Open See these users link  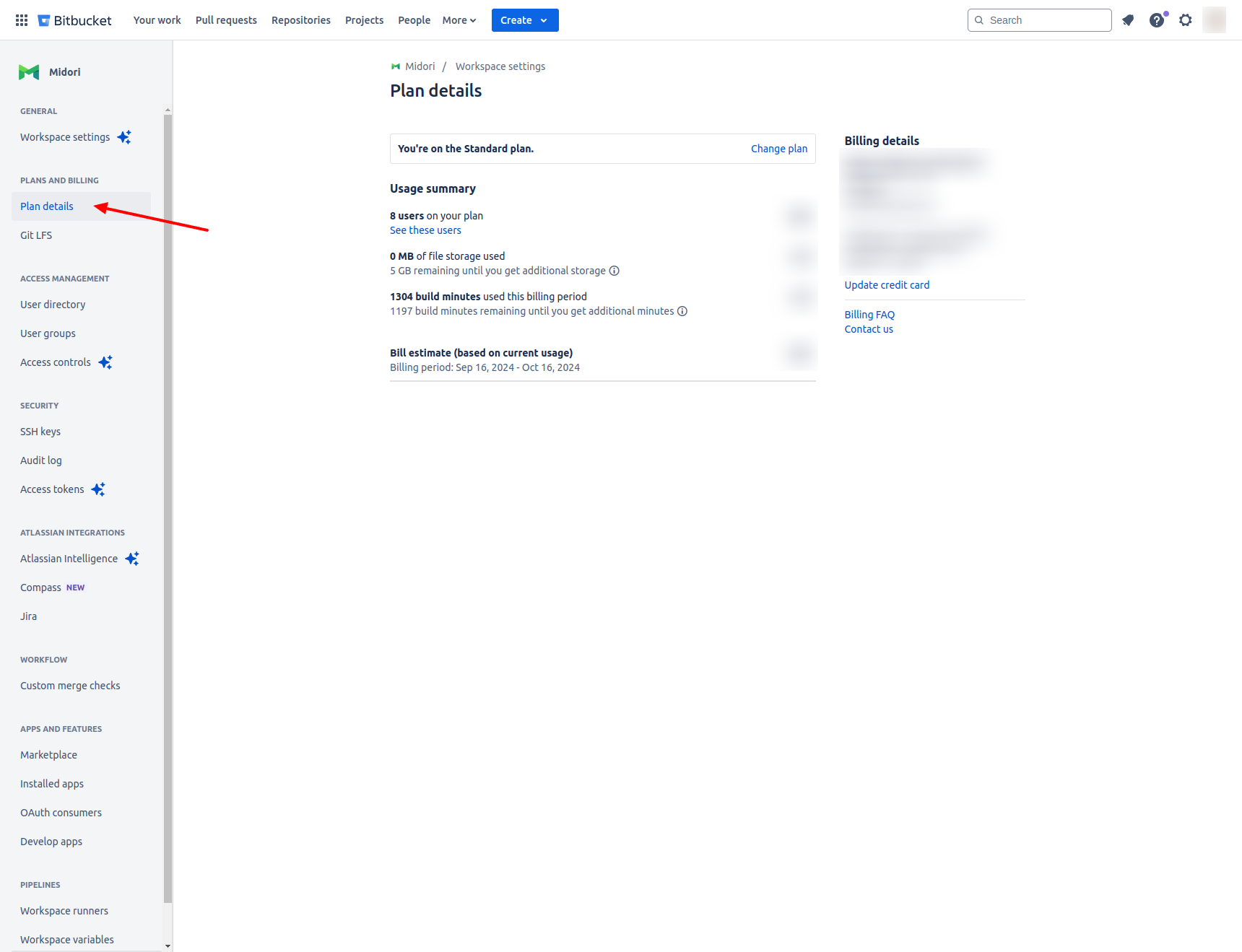click(425, 230)
